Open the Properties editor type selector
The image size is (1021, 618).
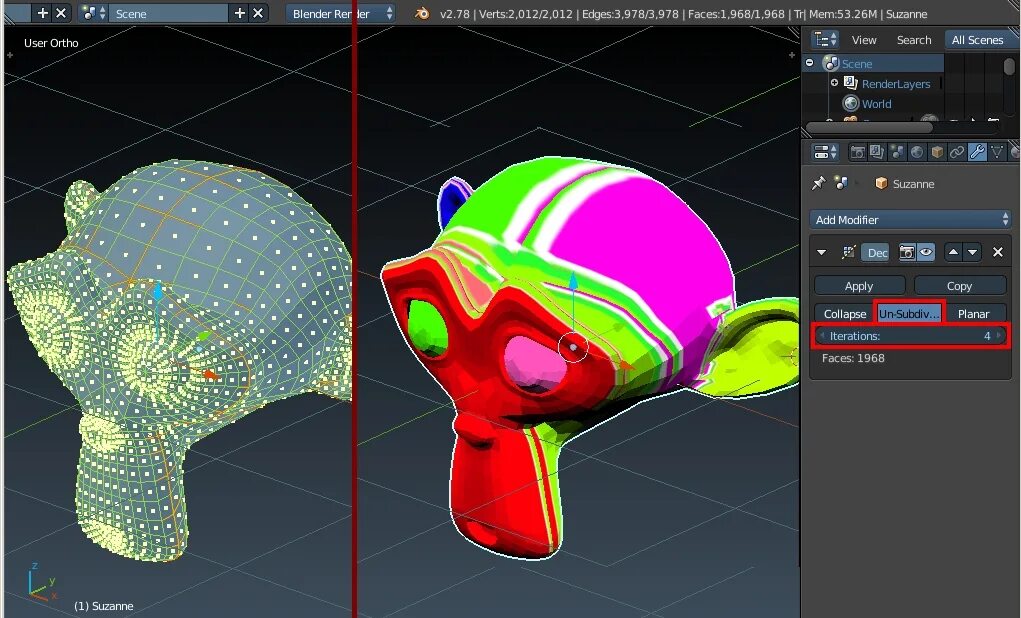(x=825, y=152)
